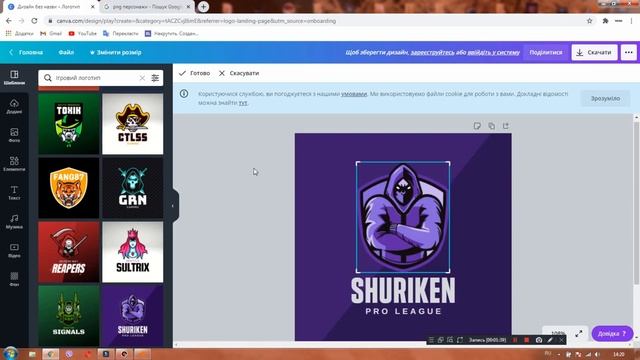Open the uploads sidebar tab with cloud icon

(14, 106)
